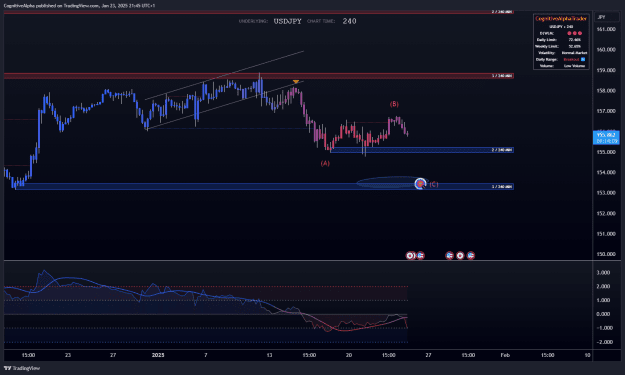The width and height of the screenshot is (625, 375).
Task: Click the 240 chart time value
Action: click(349, 21)
